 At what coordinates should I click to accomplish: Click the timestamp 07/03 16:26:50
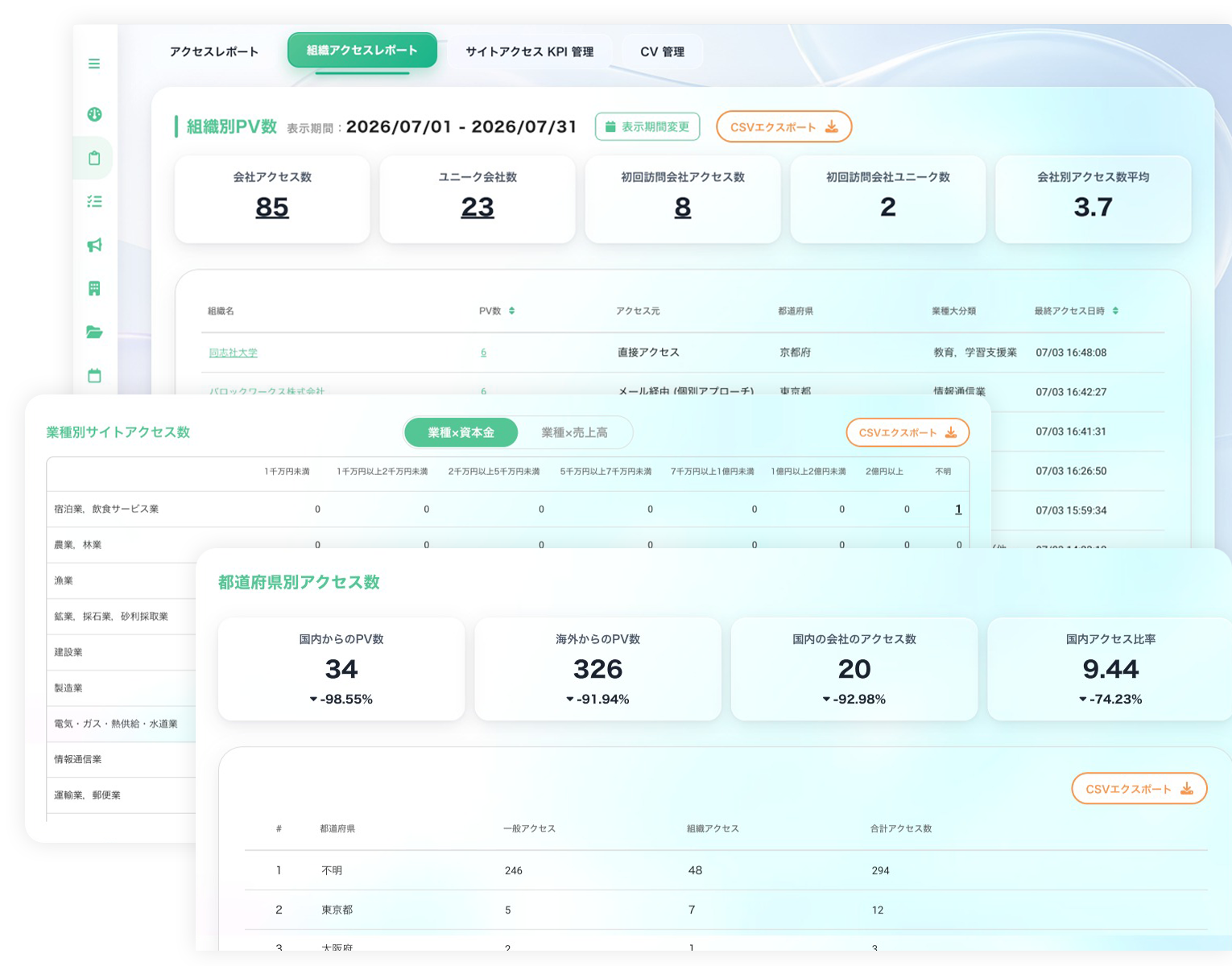tap(1071, 471)
